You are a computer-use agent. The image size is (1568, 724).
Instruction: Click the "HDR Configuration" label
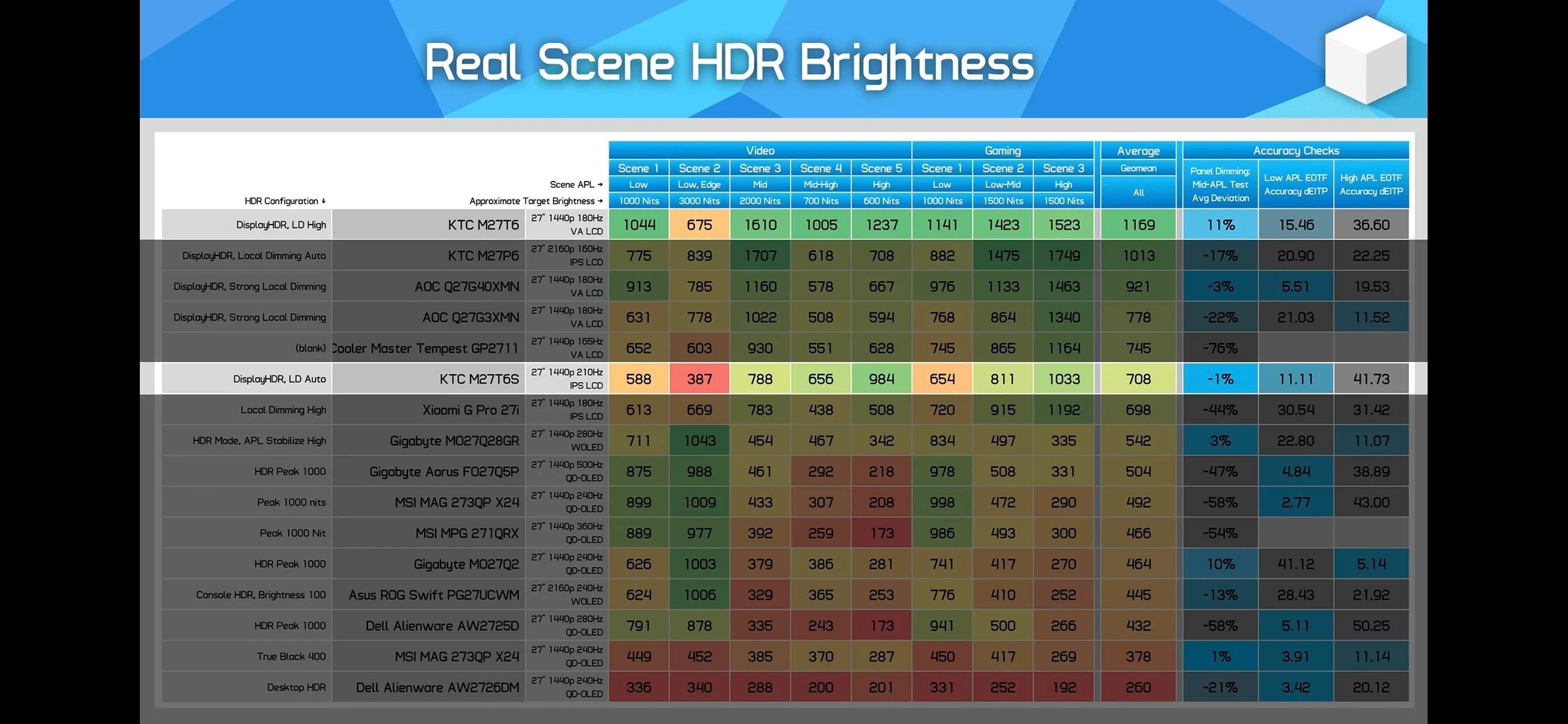(285, 201)
